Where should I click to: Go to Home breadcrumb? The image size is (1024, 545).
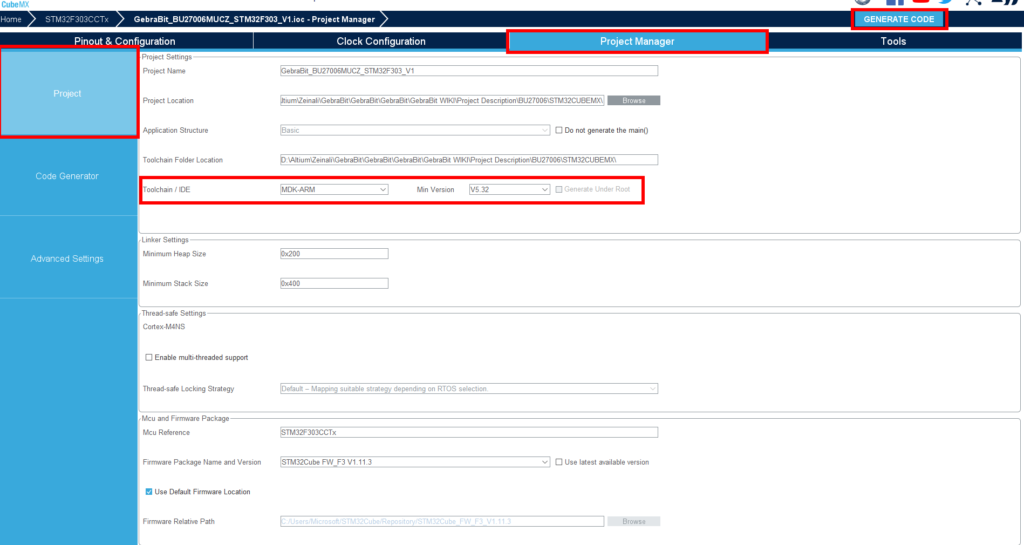pyautogui.click(x=11, y=20)
